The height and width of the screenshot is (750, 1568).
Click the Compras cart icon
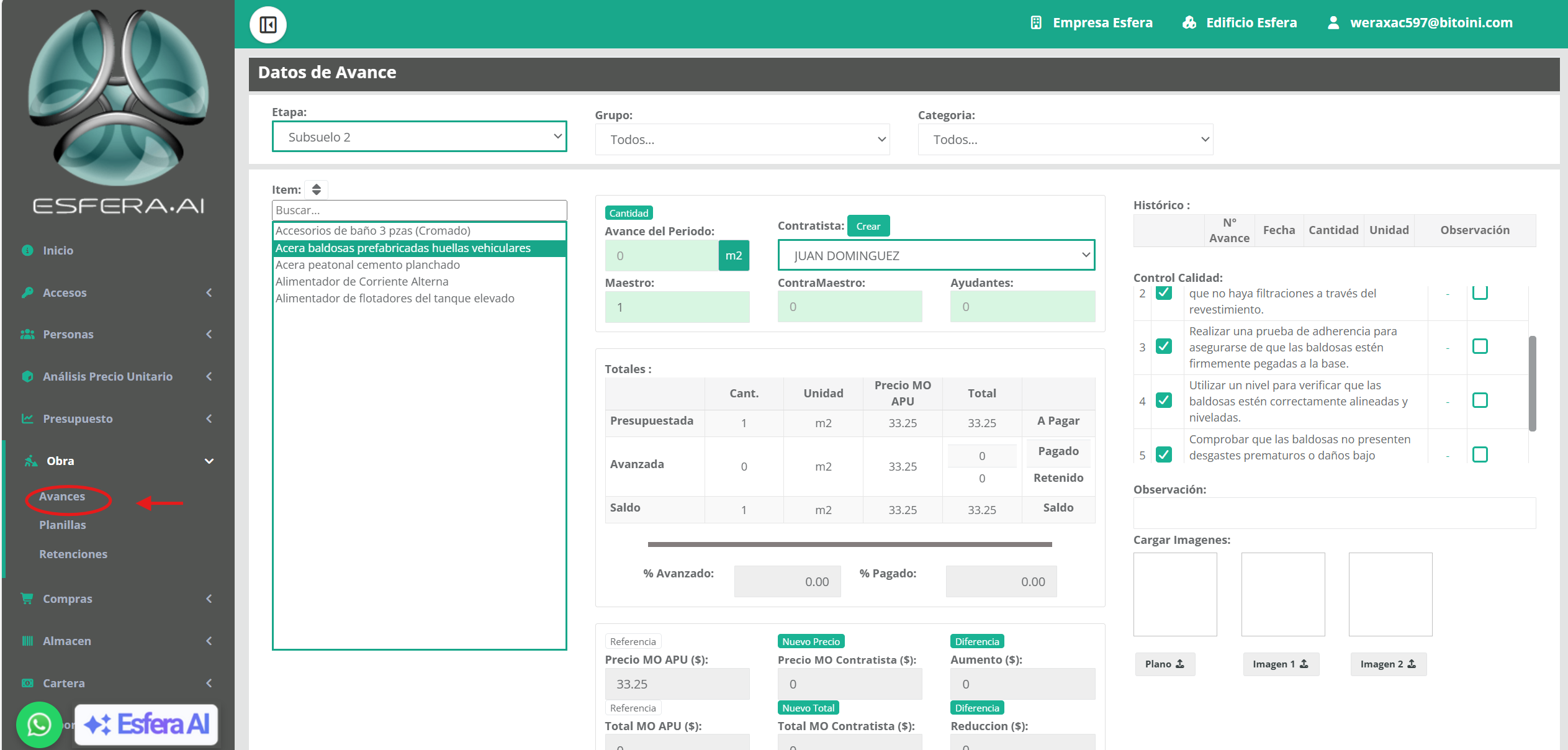pyautogui.click(x=27, y=599)
